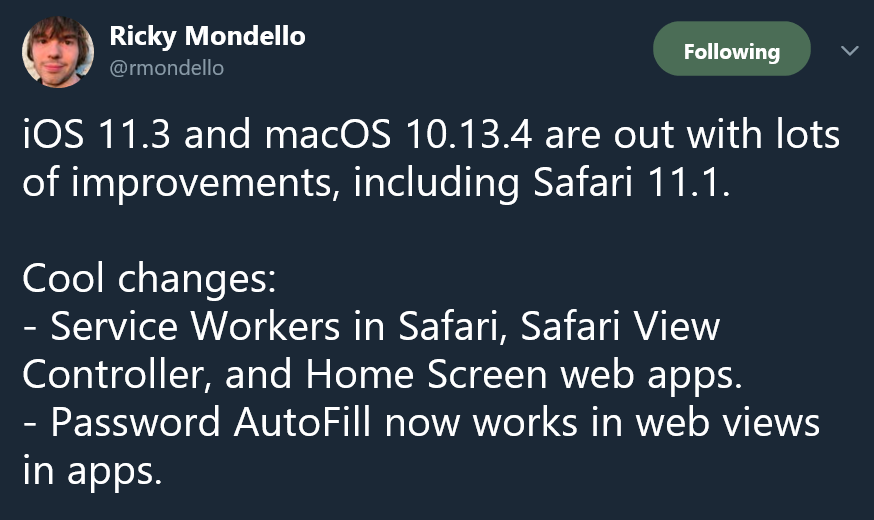Click the "web apps." text

651,376
